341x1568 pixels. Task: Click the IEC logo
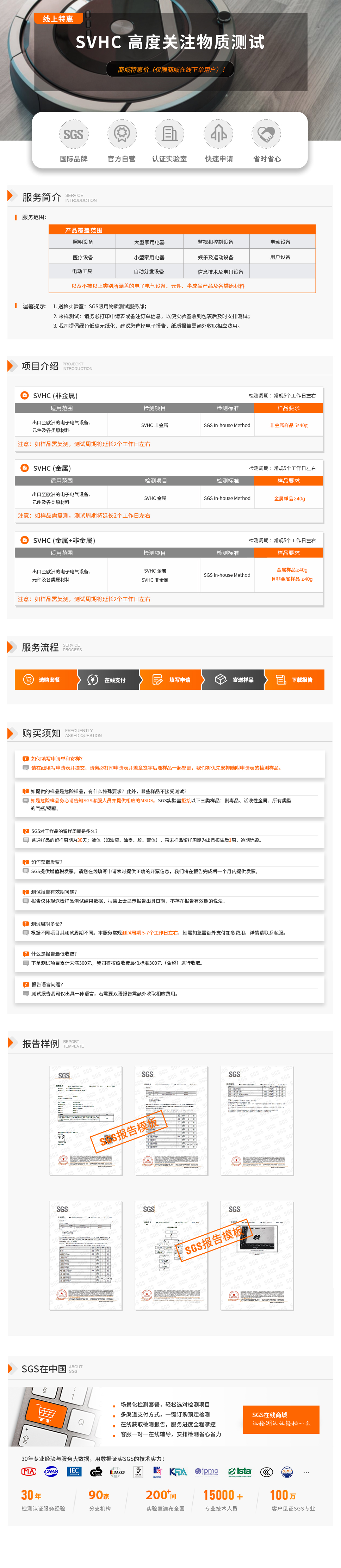coord(74,1471)
